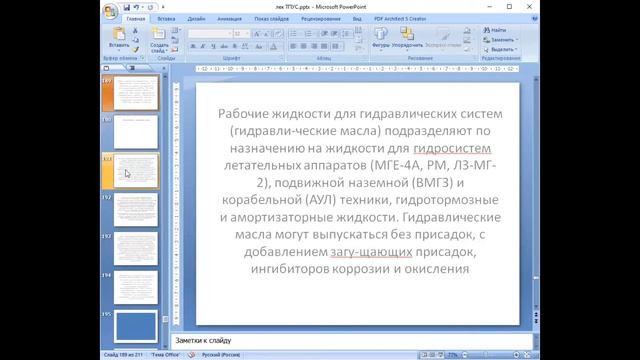
Task: Open shape outline option
Action: tap(467, 40)
